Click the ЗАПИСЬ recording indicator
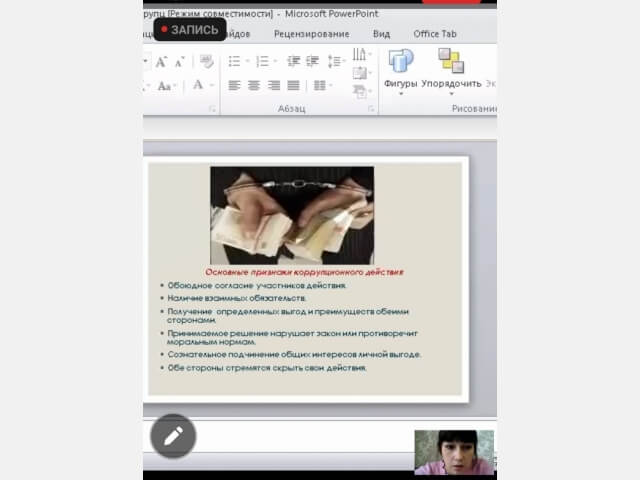The image size is (640, 480). [x=190, y=29]
